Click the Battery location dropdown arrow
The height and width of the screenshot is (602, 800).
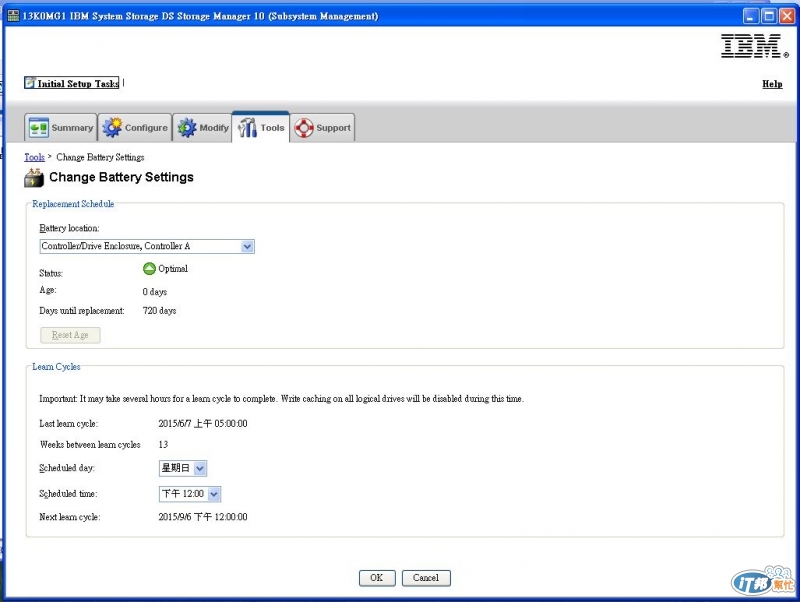point(247,246)
